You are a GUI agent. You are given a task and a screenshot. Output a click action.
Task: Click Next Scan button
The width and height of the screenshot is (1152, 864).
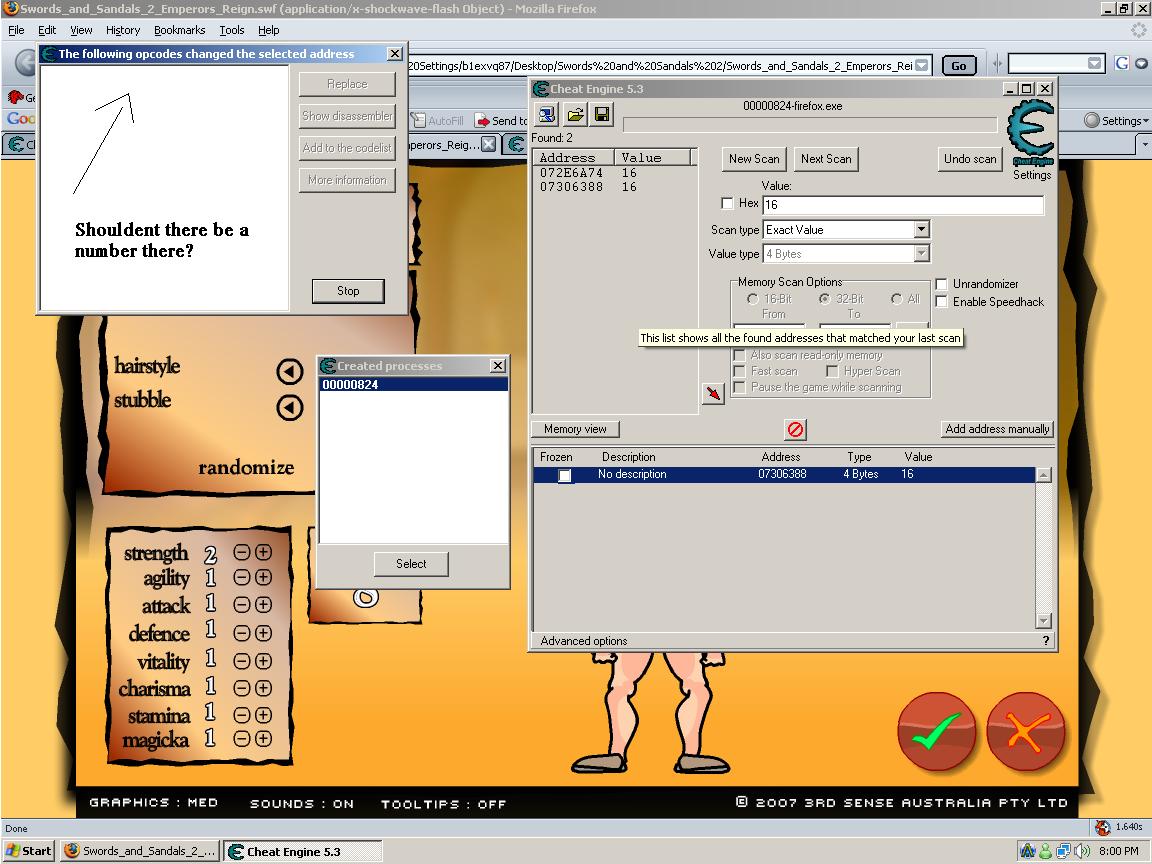point(826,159)
